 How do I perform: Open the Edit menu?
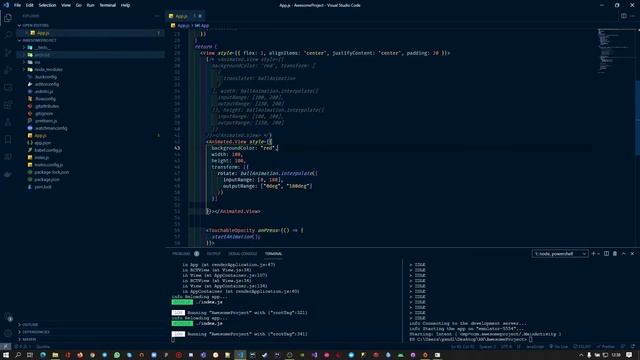pos(30,5)
